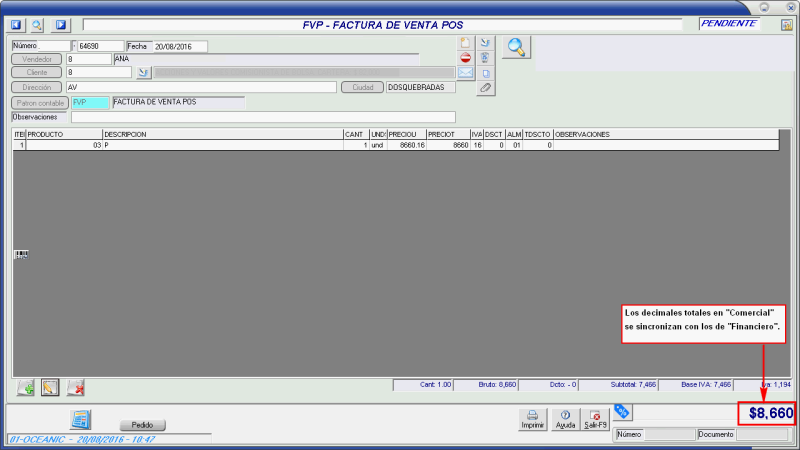Click the paperclip attachment icon
Screen dimensions: 800x450
tap(485, 88)
